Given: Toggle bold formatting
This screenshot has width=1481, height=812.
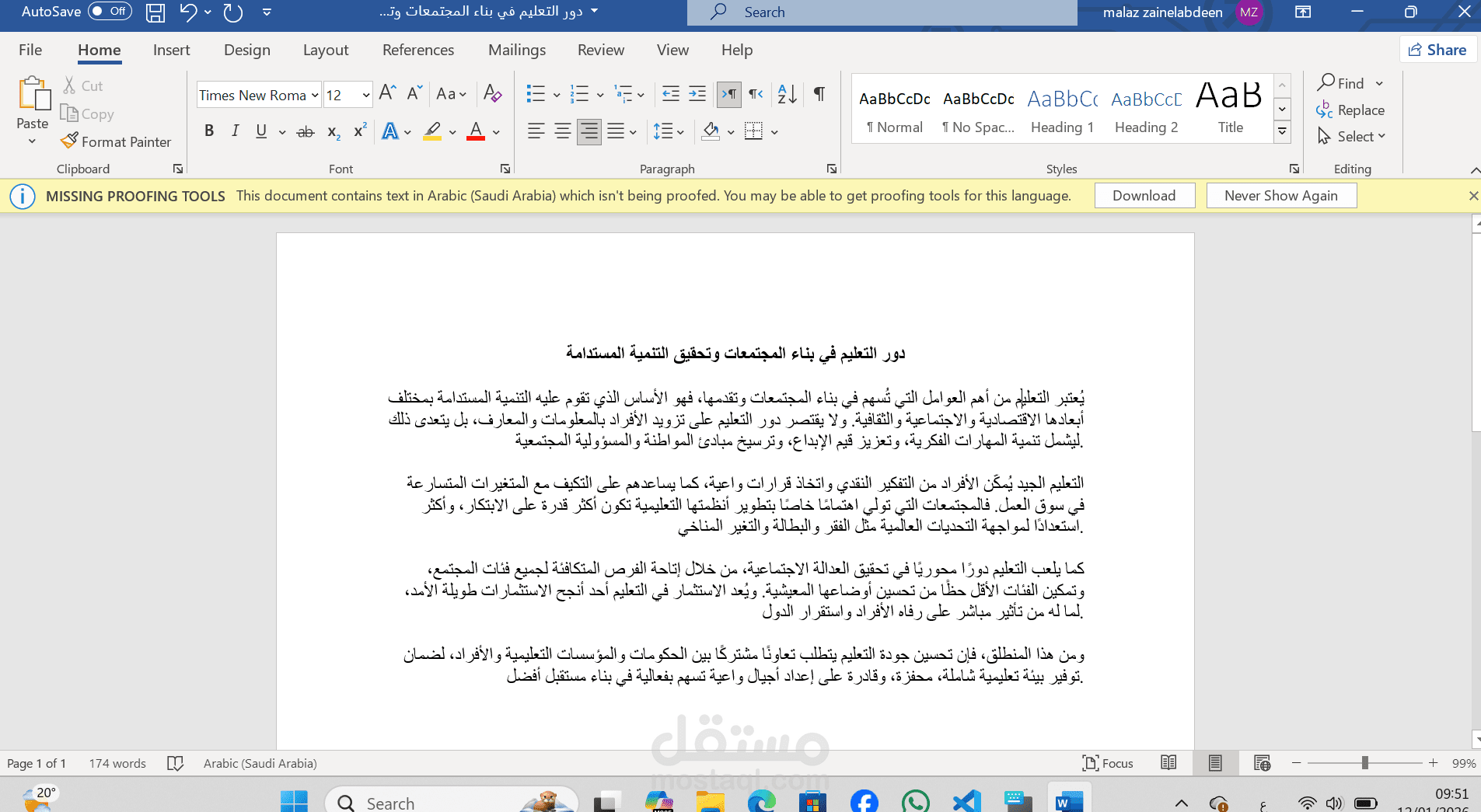Looking at the screenshot, I should coord(209,131).
